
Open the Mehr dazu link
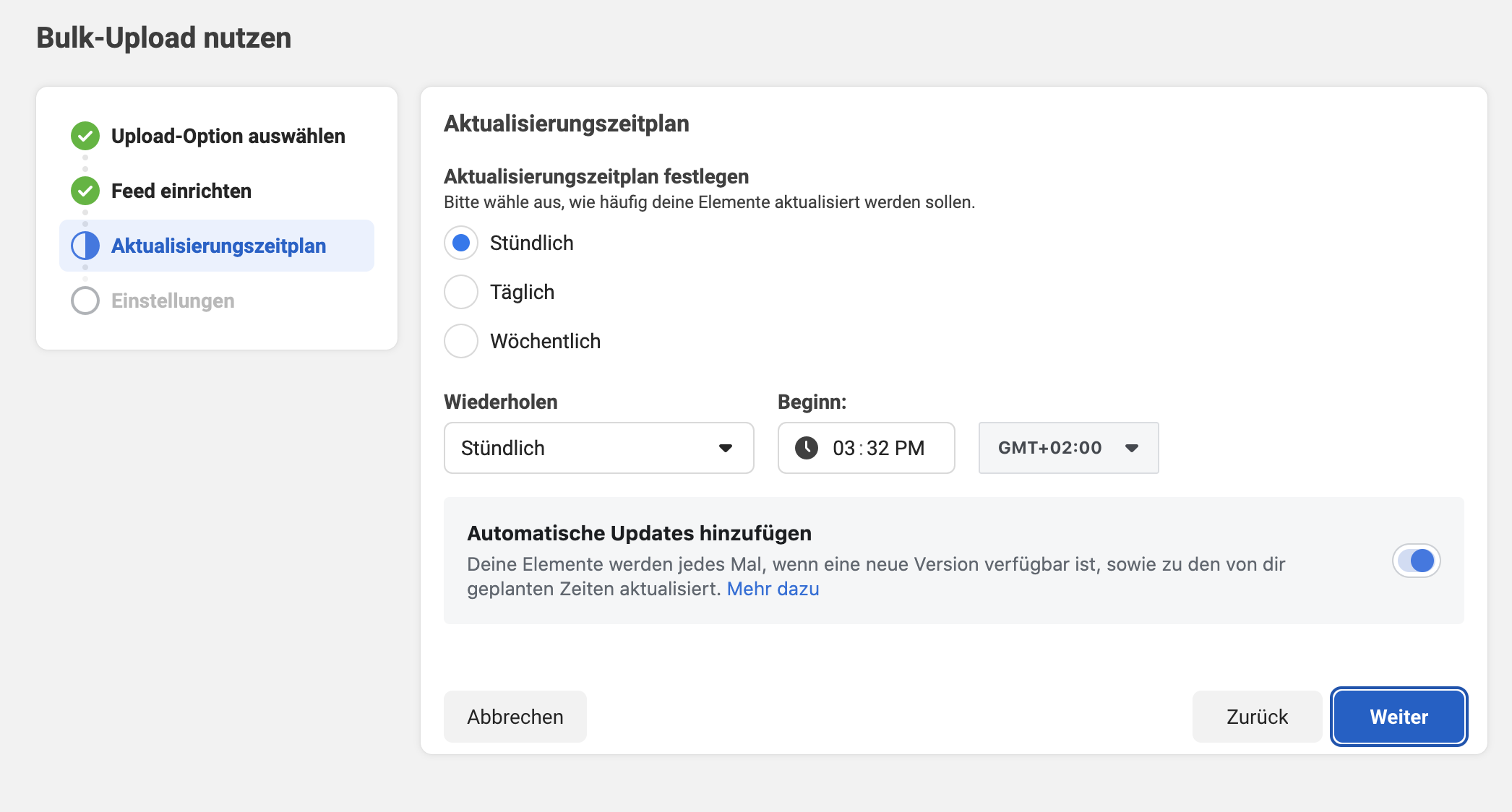(x=773, y=589)
